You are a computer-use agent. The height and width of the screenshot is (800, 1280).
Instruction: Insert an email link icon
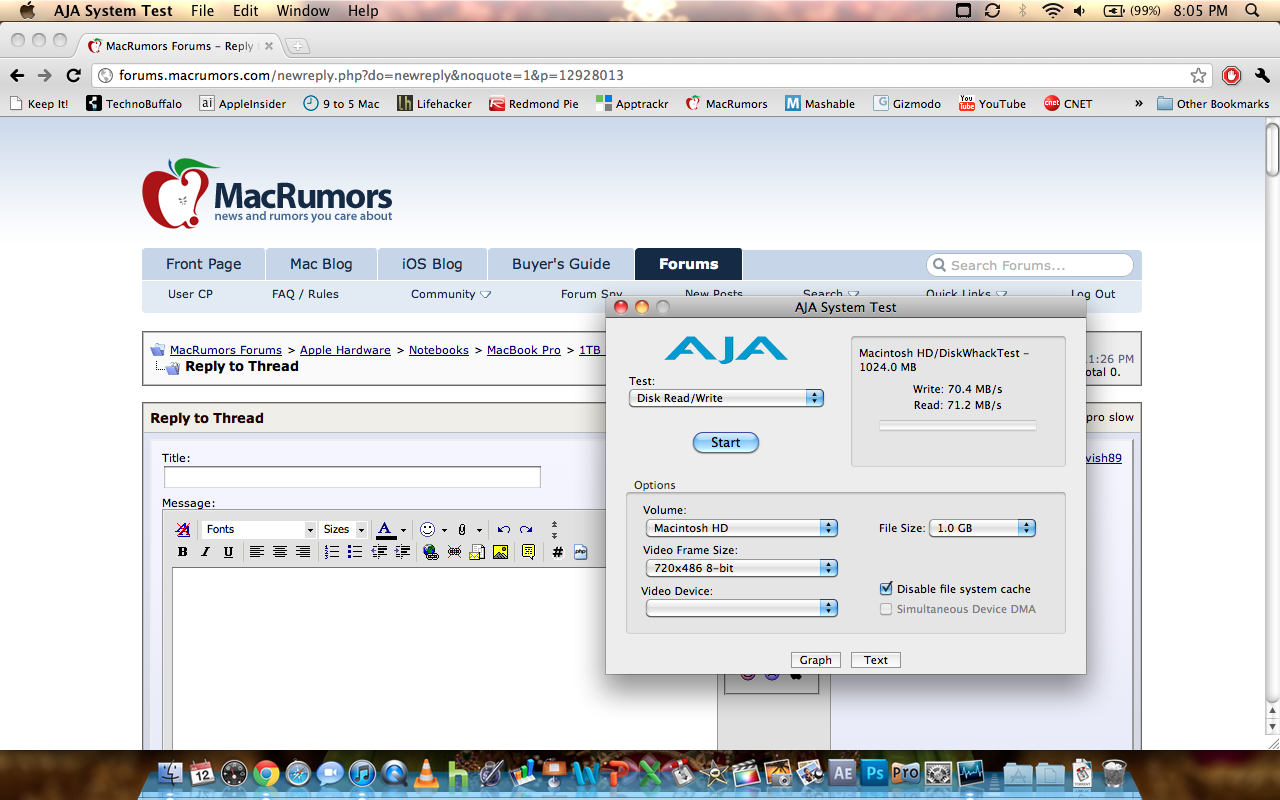coord(478,552)
